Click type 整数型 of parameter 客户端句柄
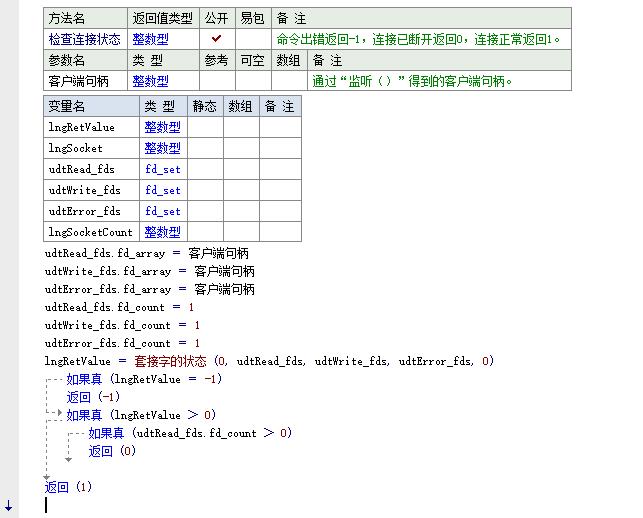This screenshot has width=643, height=518. (x=150, y=81)
